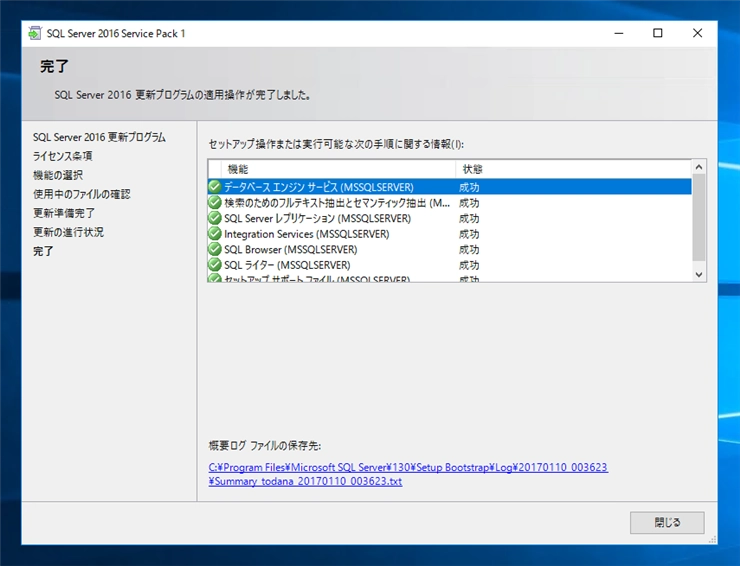Screen dimensions: 740x566
Task: Click green check icon beside 検索のためのフルテキスト抽出
Action: [215, 203]
